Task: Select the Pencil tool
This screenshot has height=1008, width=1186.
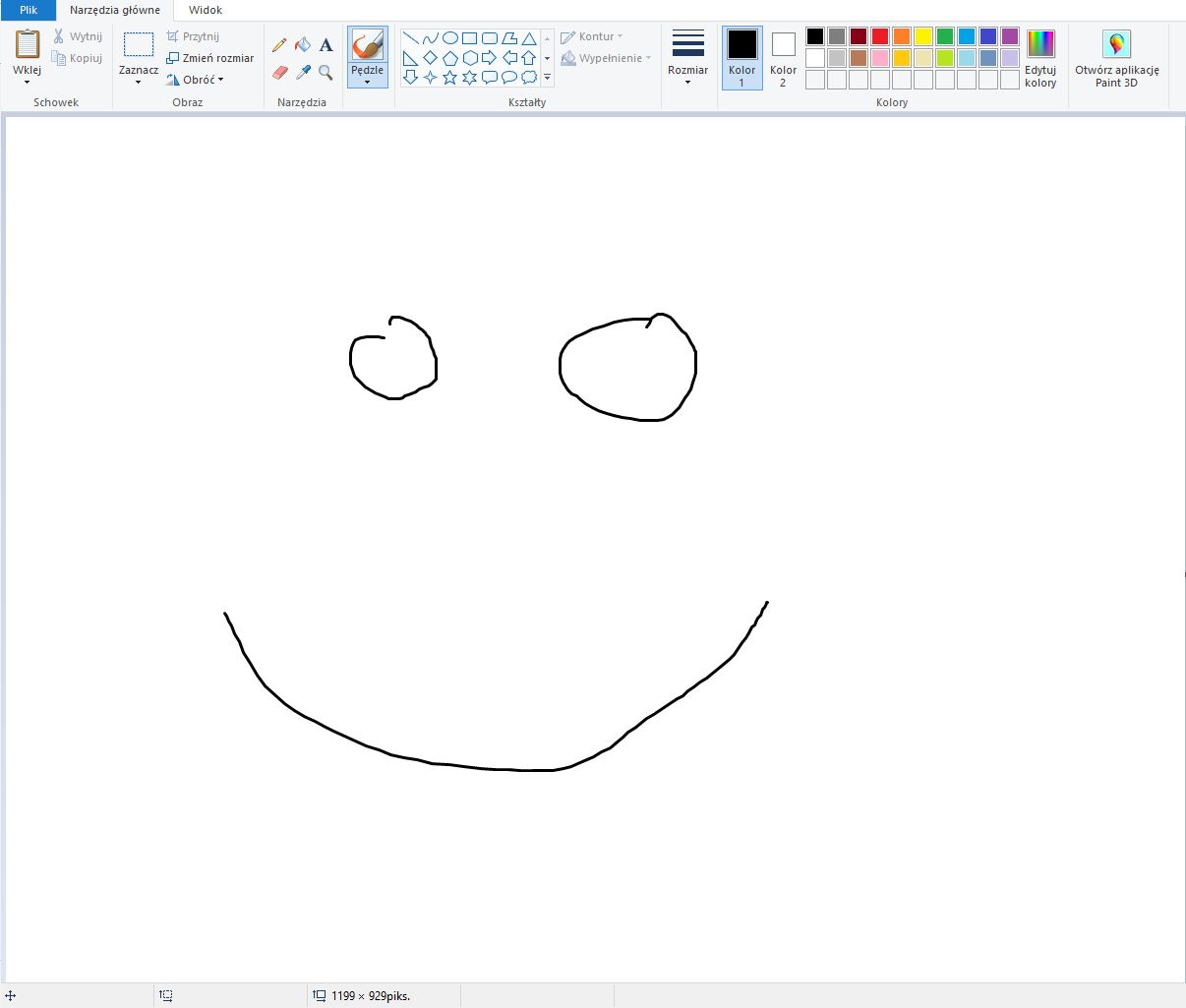Action: pos(279,45)
